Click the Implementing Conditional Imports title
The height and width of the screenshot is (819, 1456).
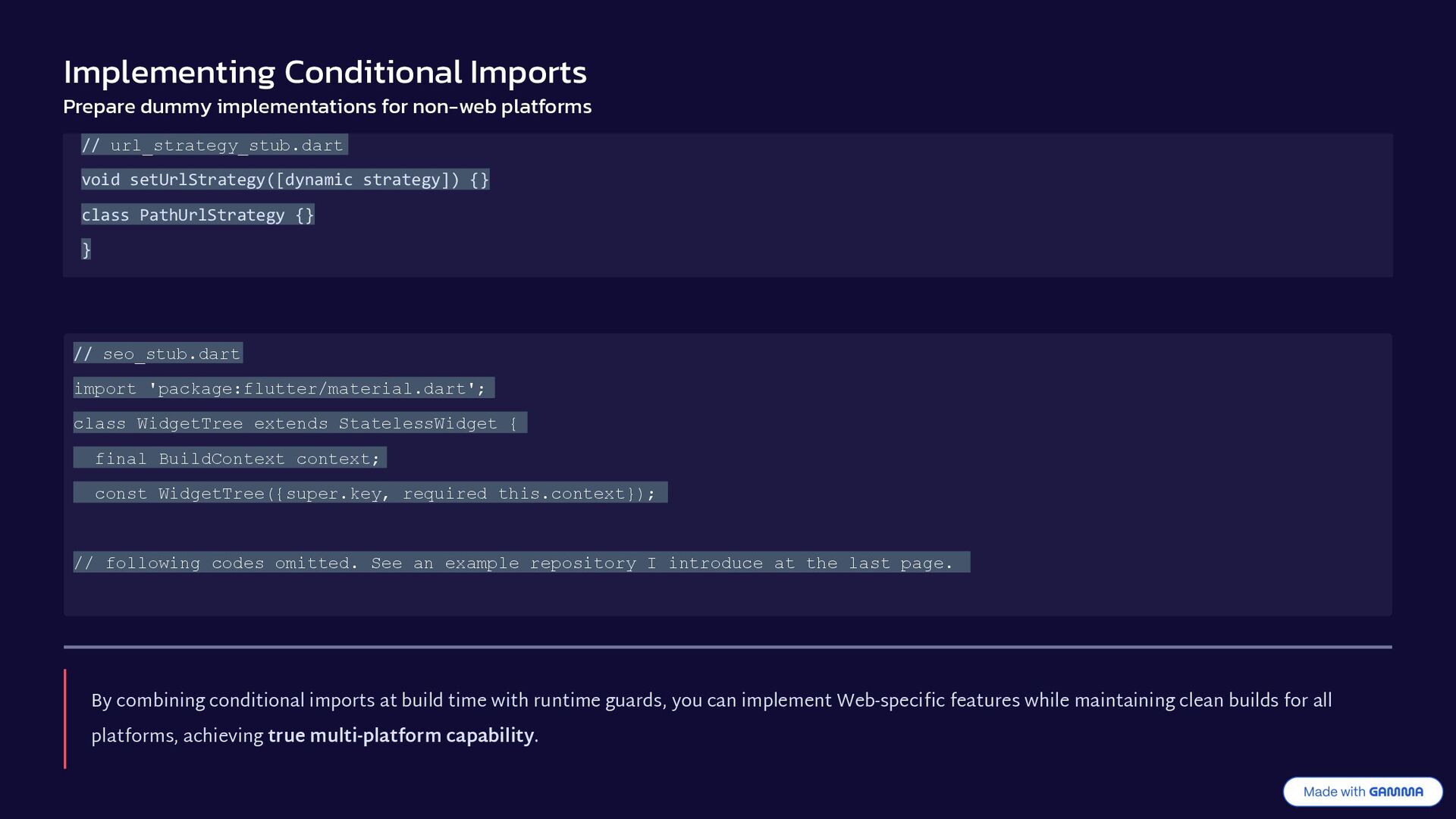(x=325, y=72)
